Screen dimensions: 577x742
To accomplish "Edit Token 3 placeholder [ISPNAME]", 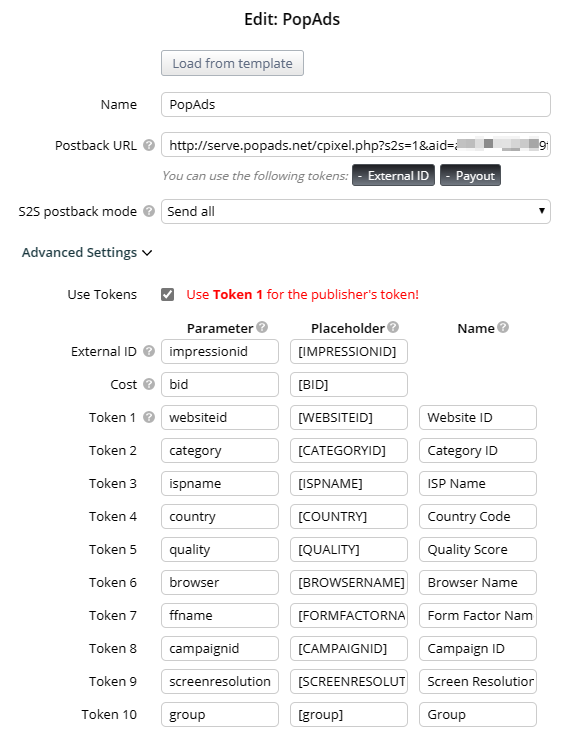I will (349, 483).
